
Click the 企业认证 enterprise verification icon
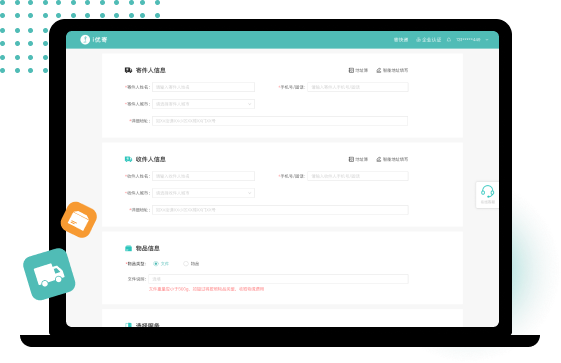(418, 40)
